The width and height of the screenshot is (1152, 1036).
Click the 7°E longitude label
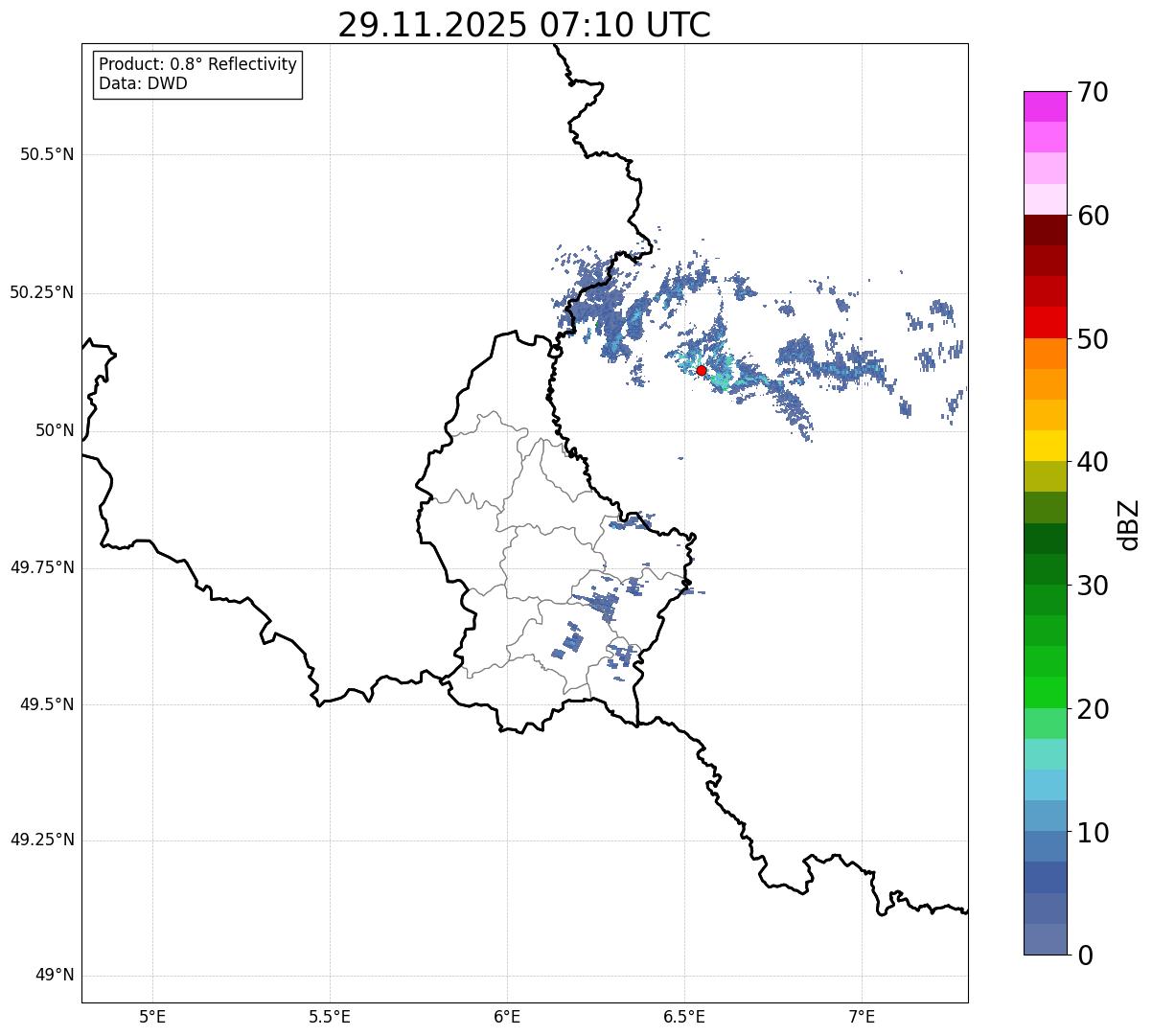pos(862,1017)
